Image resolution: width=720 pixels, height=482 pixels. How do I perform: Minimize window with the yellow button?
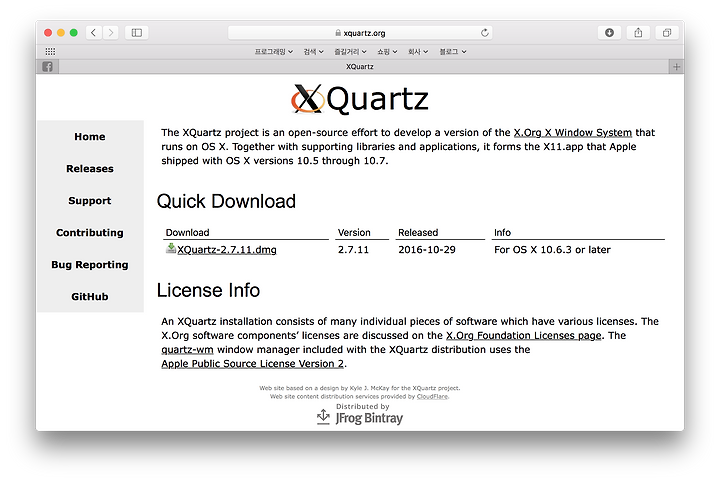(x=61, y=33)
